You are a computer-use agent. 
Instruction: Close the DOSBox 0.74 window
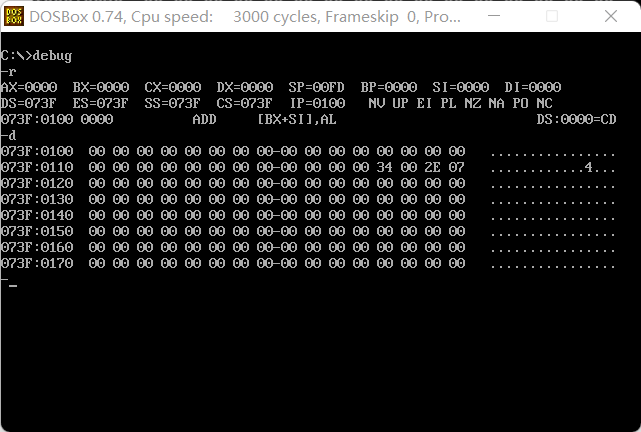pos(611,16)
